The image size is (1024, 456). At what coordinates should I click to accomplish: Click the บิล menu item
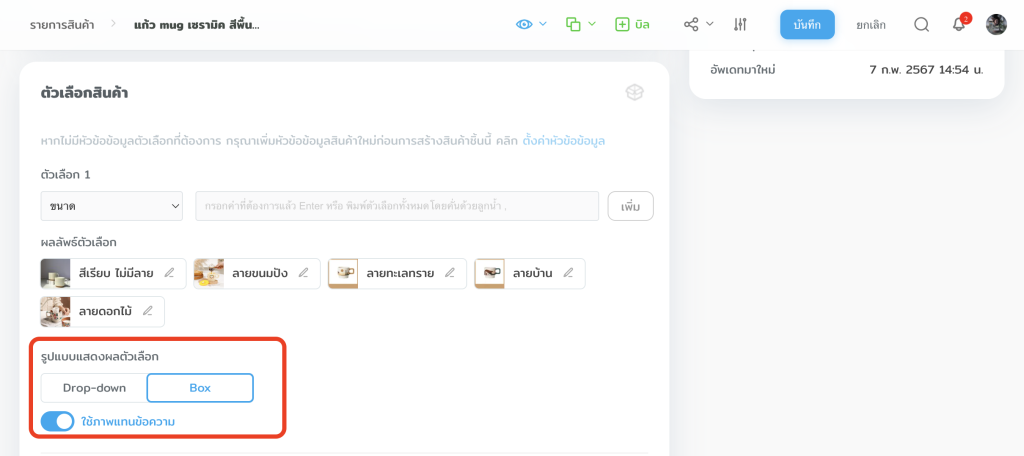coord(632,24)
